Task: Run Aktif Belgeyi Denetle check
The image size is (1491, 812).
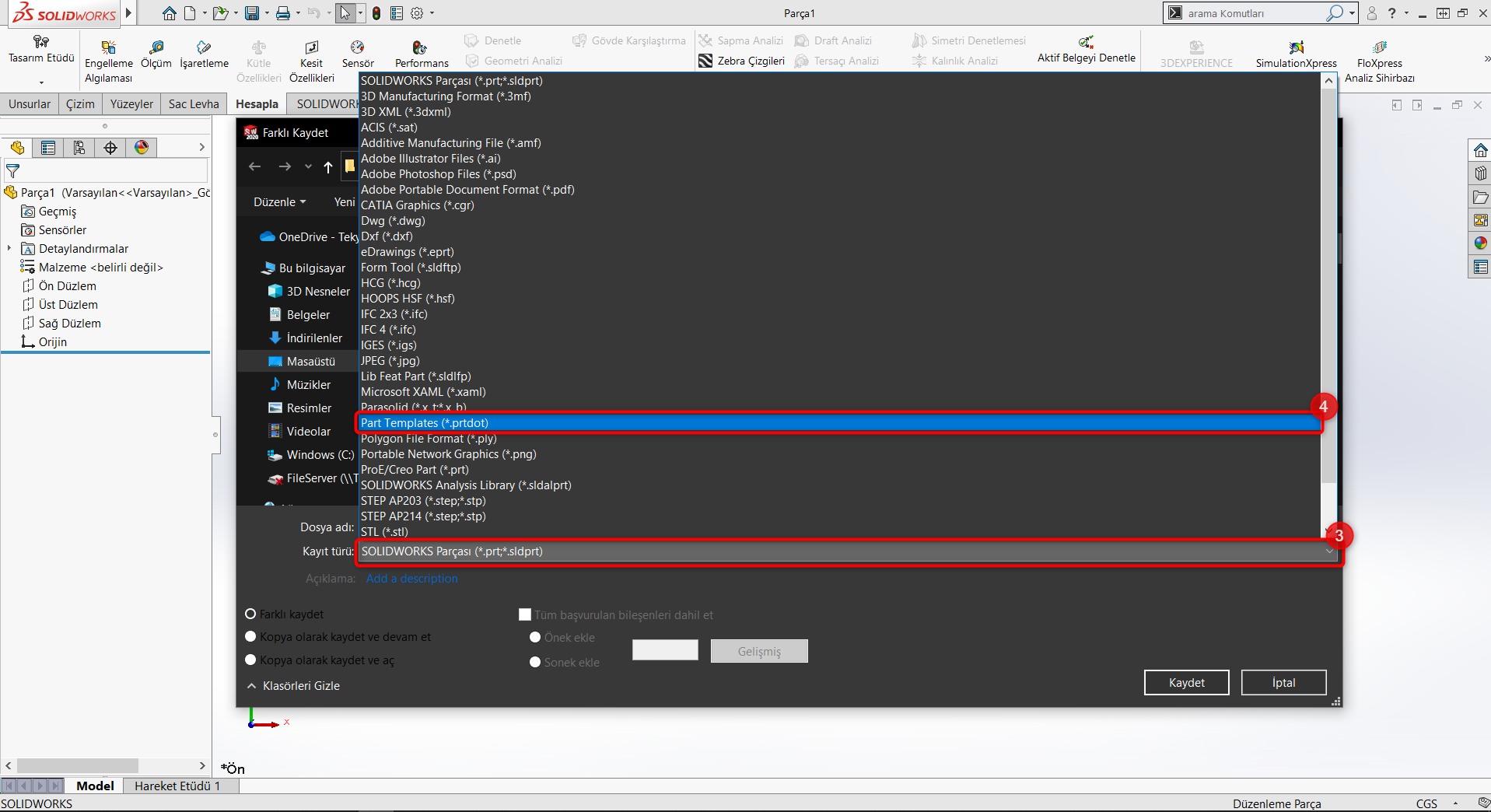Action: click(1086, 50)
